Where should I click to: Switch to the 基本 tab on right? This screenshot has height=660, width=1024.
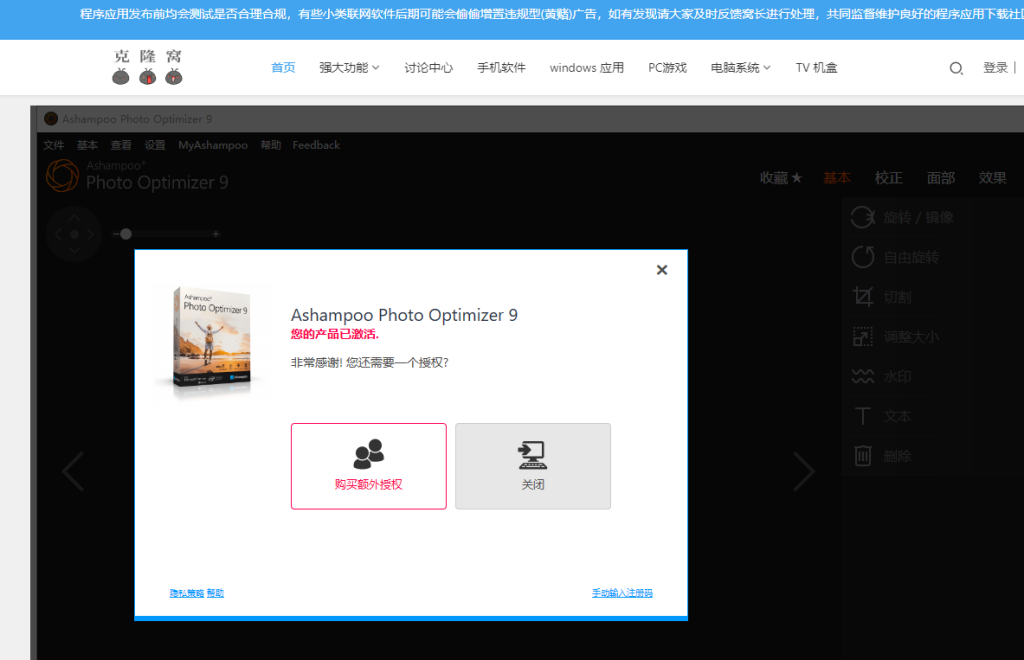837,178
